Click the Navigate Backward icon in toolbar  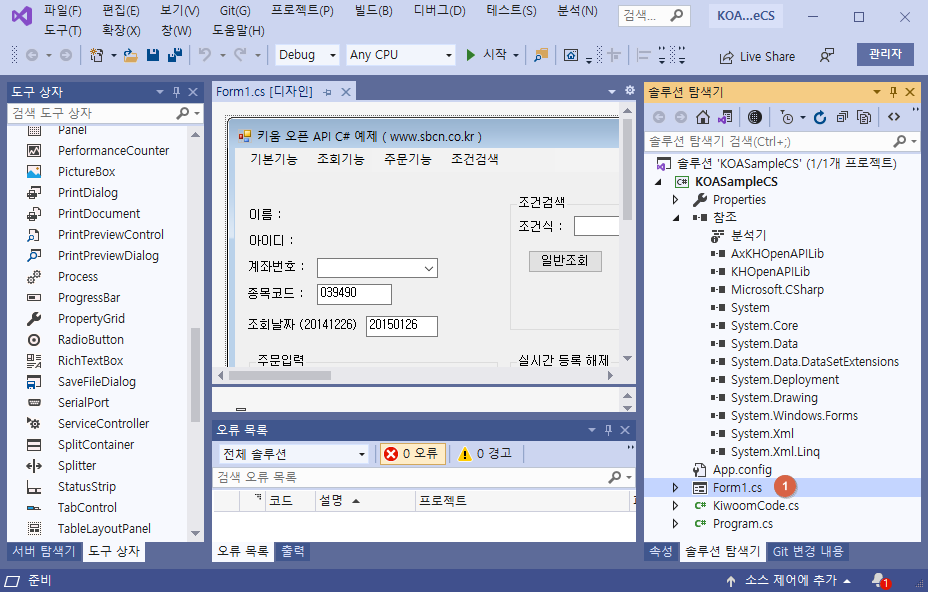tap(32, 55)
